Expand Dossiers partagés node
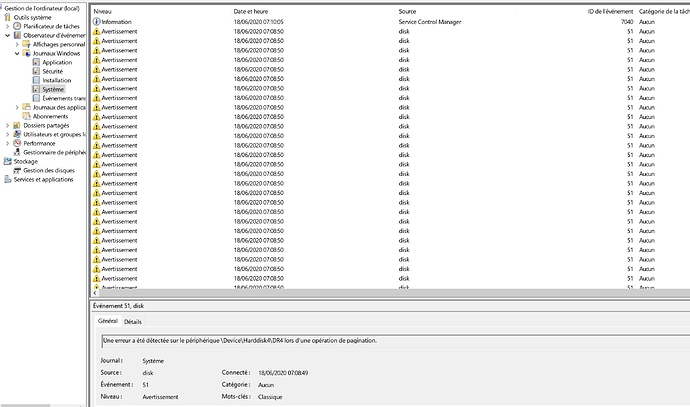Image resolution: width=690 pixels, height=407 pixels. point(7,125)
